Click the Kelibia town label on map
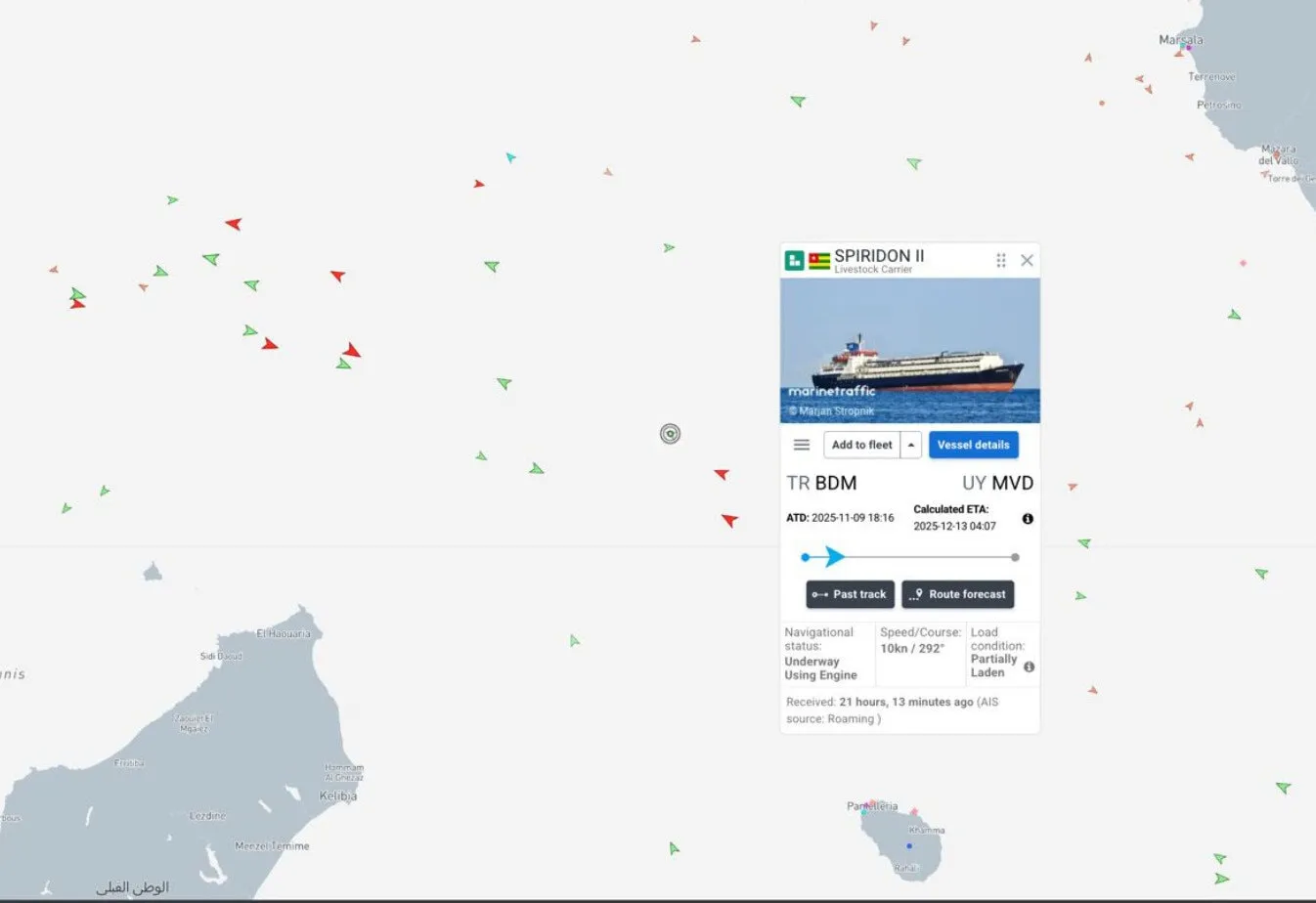Image resolution: width=1316 pixels, height=903 pixels. [338, 796]
